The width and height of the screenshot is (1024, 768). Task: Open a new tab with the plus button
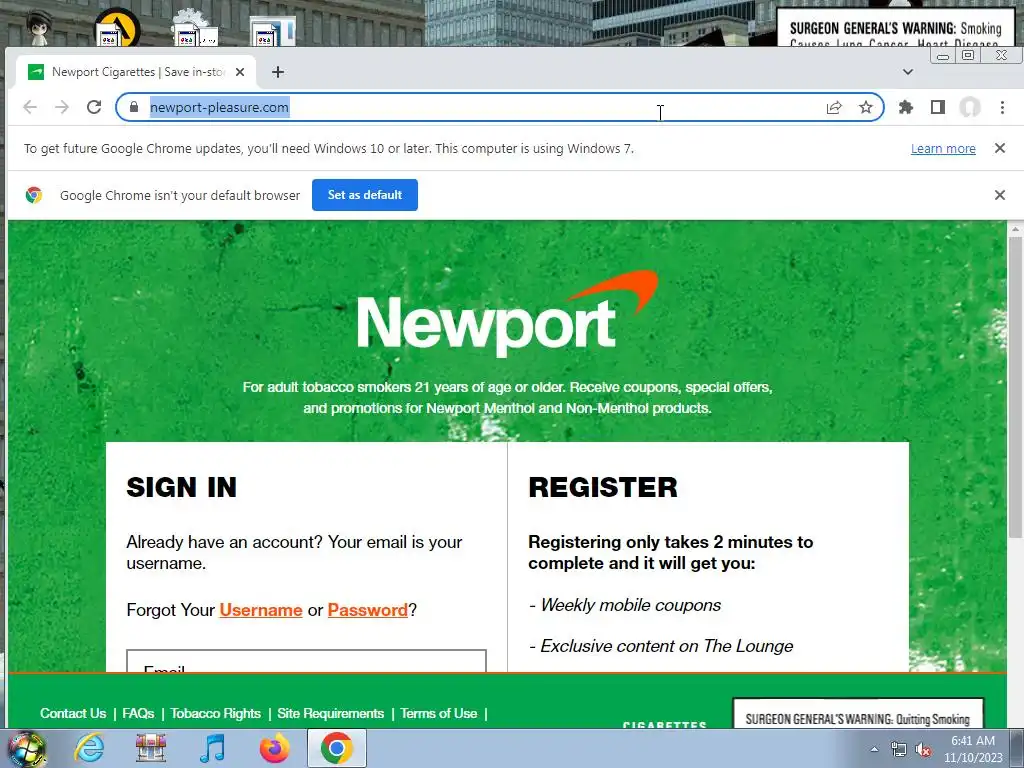tap(278, 72)
